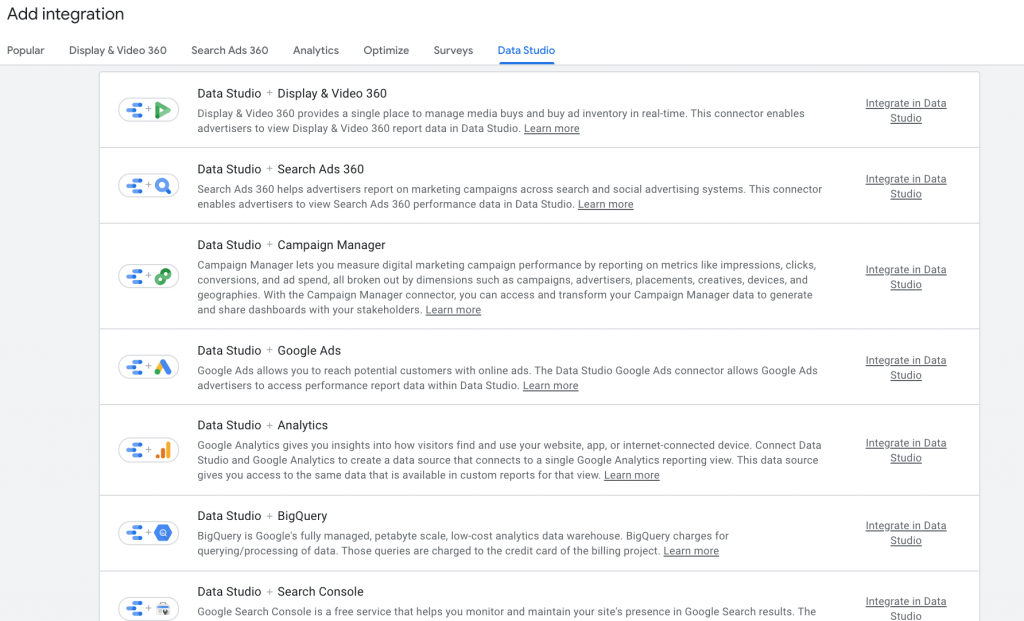Open the Optimize tab
The width and height of the screenshot is (1024, 621).
pyautogui.click(x=386, y=50)
